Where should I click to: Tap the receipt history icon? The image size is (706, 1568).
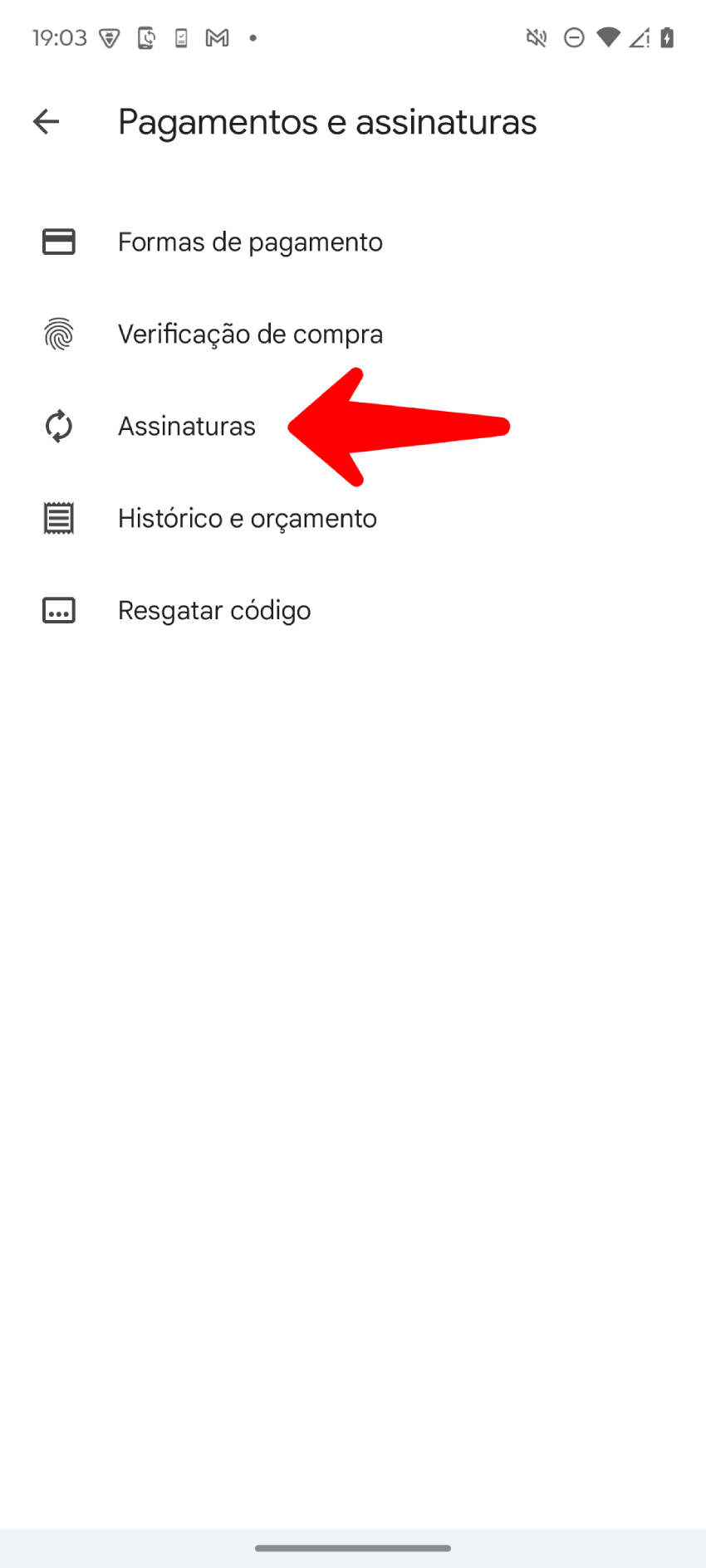[x=59, y=518]
